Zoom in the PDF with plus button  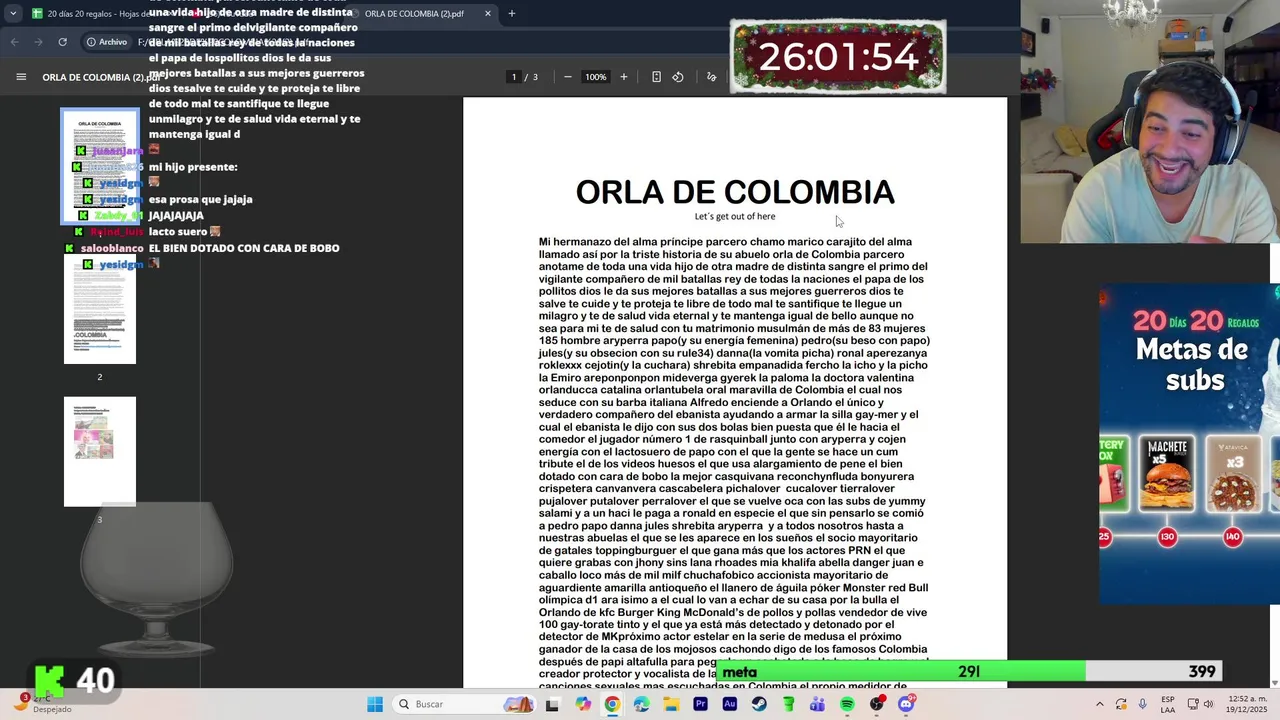(624, 77)
